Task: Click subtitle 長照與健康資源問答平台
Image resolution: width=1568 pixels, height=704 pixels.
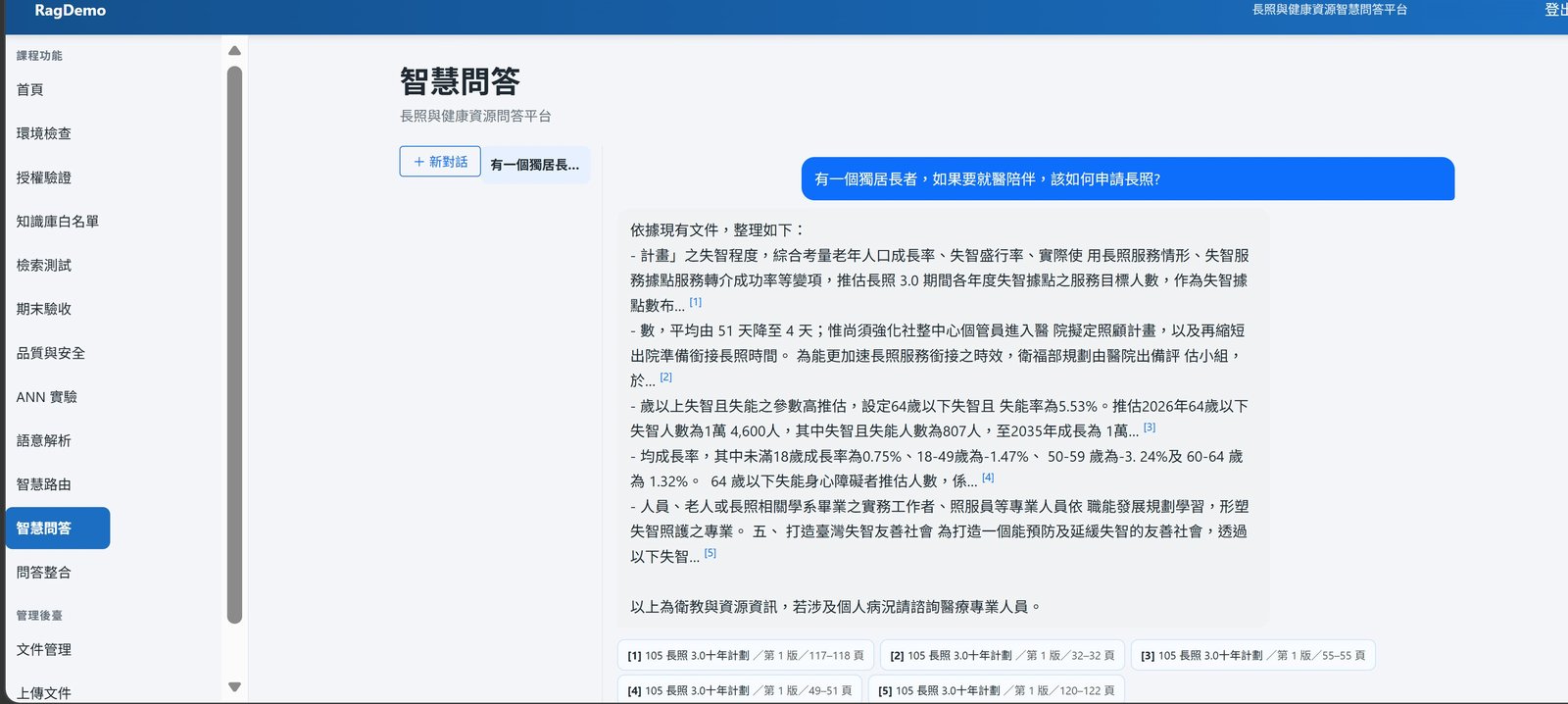Action: 475,116
